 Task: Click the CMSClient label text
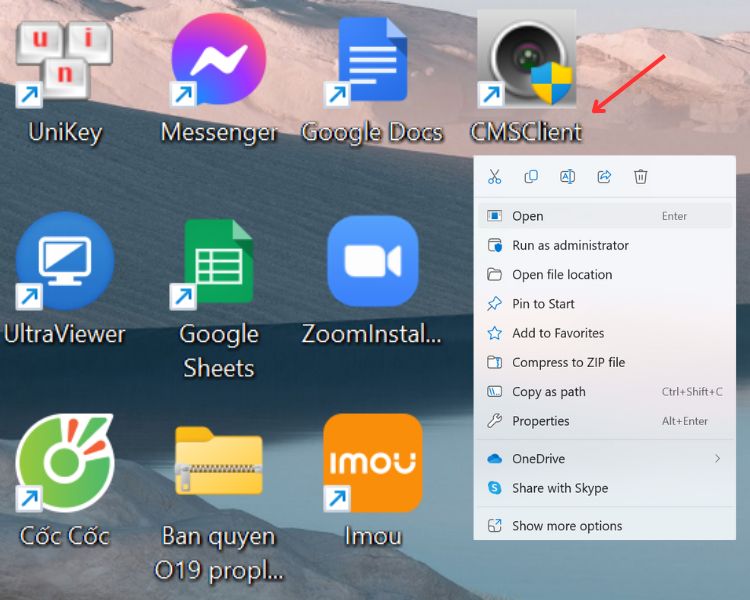pos(526,132)
